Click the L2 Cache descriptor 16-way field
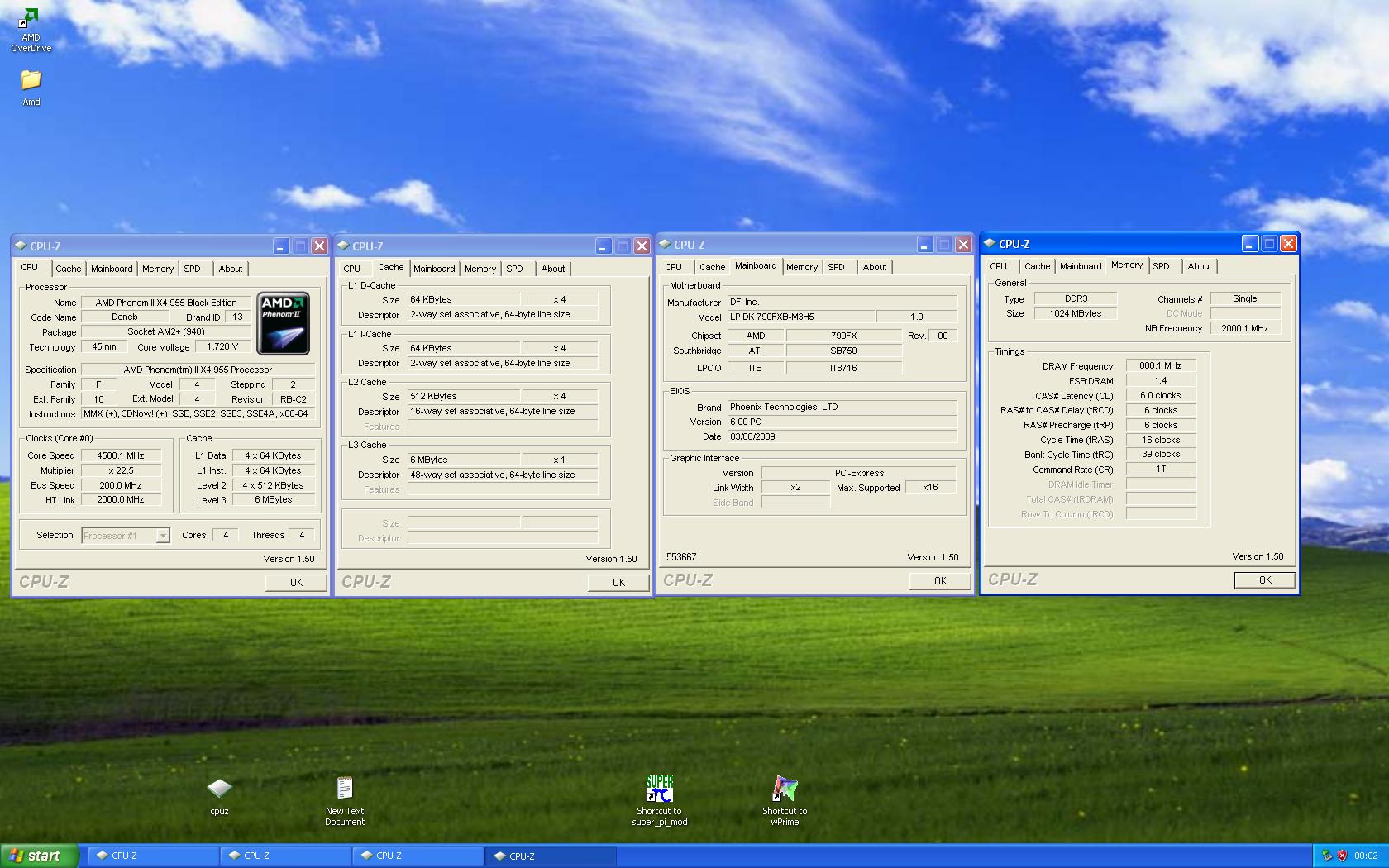This screenshot has height=868, width=1389. 503,412
